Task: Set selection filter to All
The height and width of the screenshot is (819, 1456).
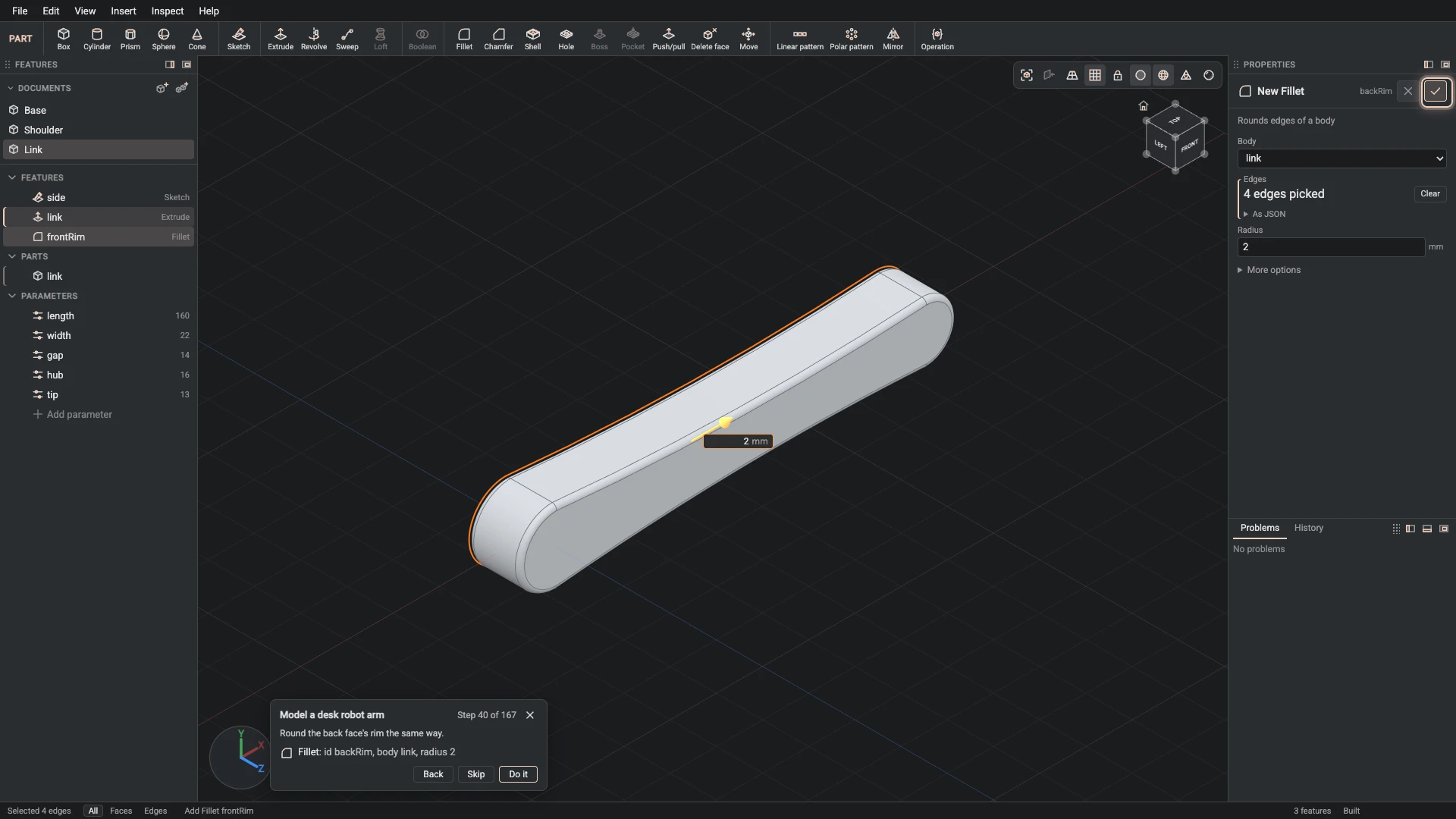Action: 93,811
